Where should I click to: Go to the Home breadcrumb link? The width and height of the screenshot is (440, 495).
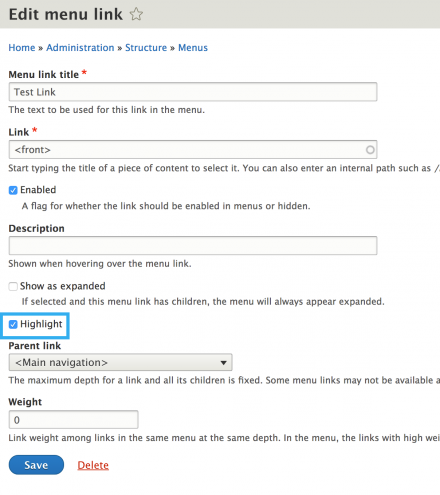click(22, 48)
